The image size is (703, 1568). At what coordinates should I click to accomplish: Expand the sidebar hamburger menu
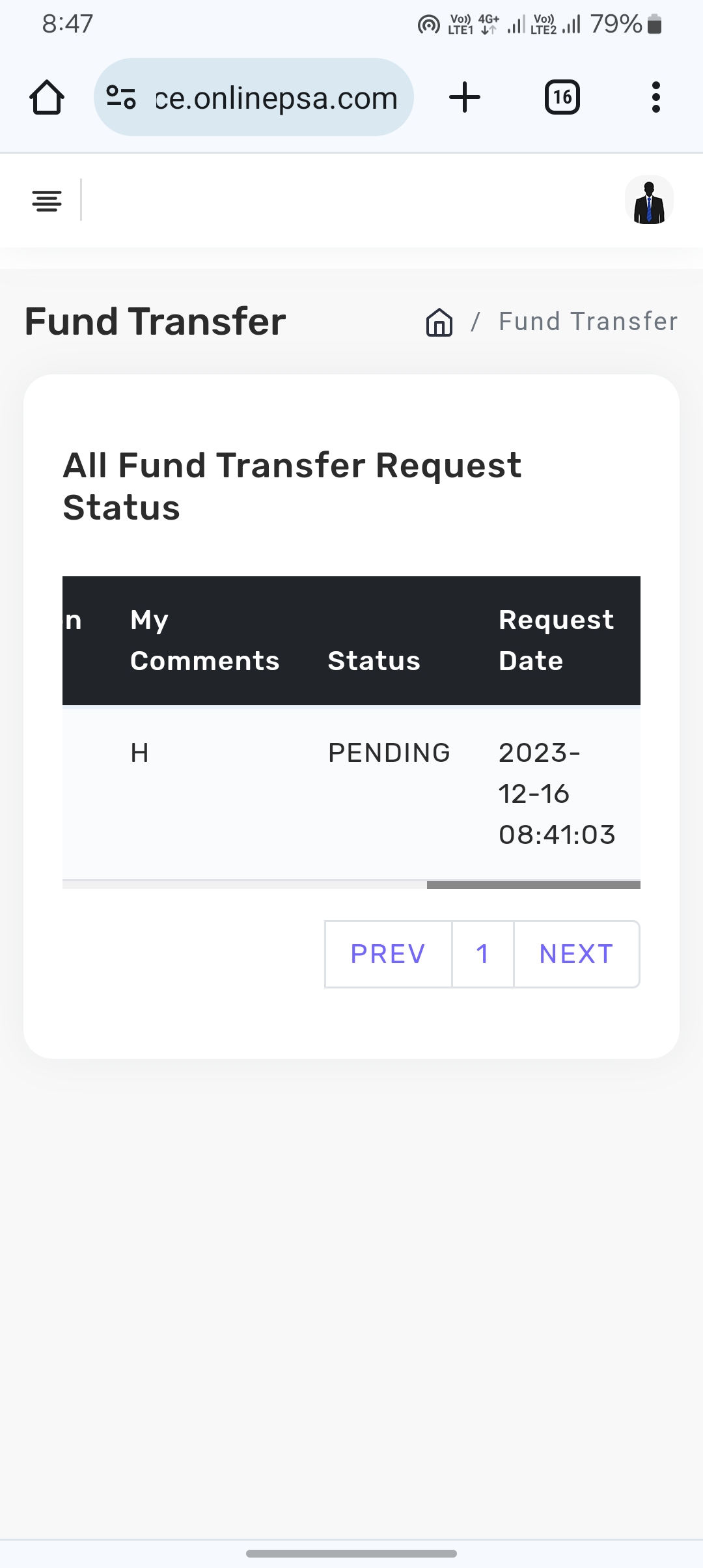[47, 201]
